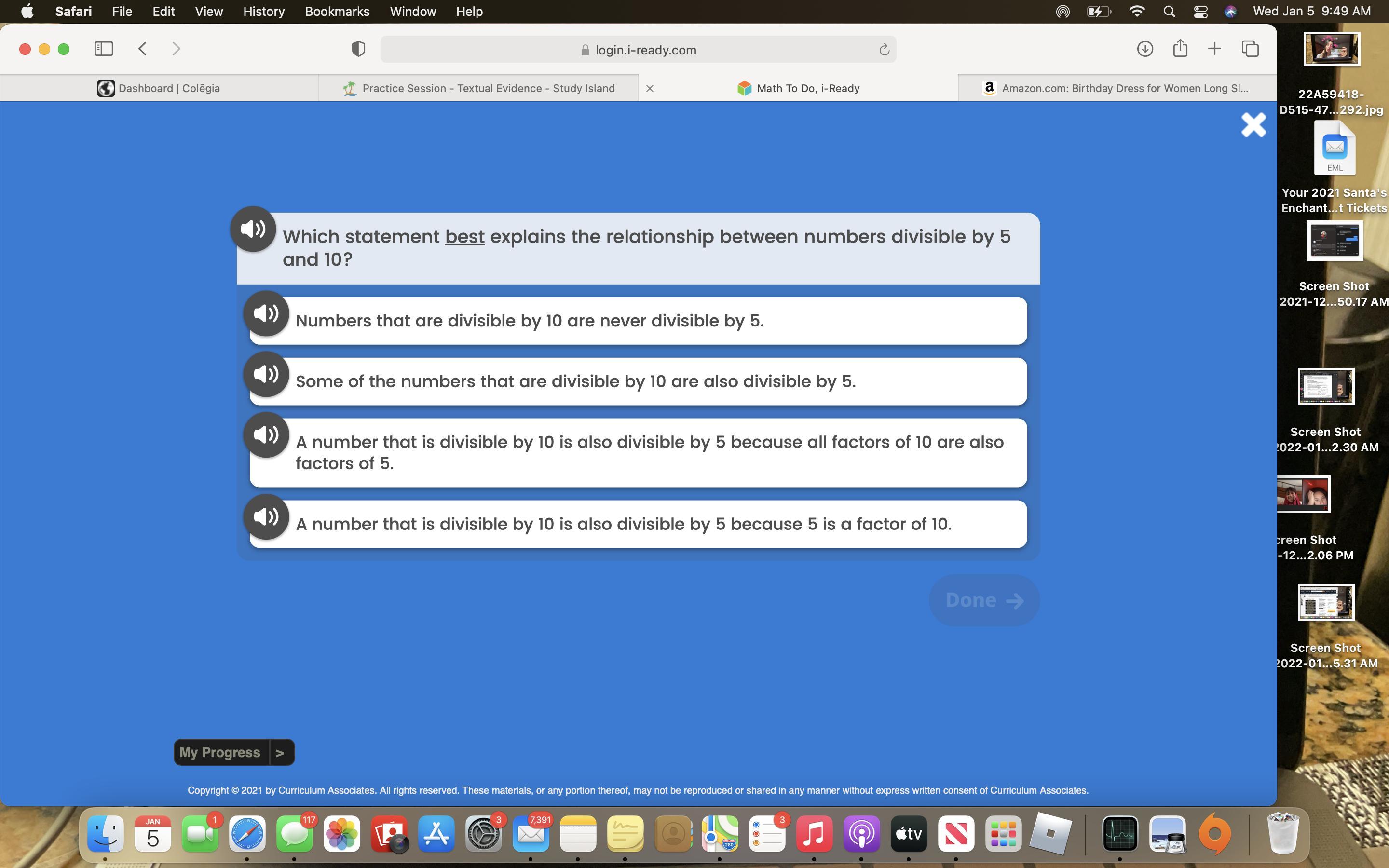Screen dimensions: 1389x868
Task: Play audio for the question prompt
Action: [253, 229]
